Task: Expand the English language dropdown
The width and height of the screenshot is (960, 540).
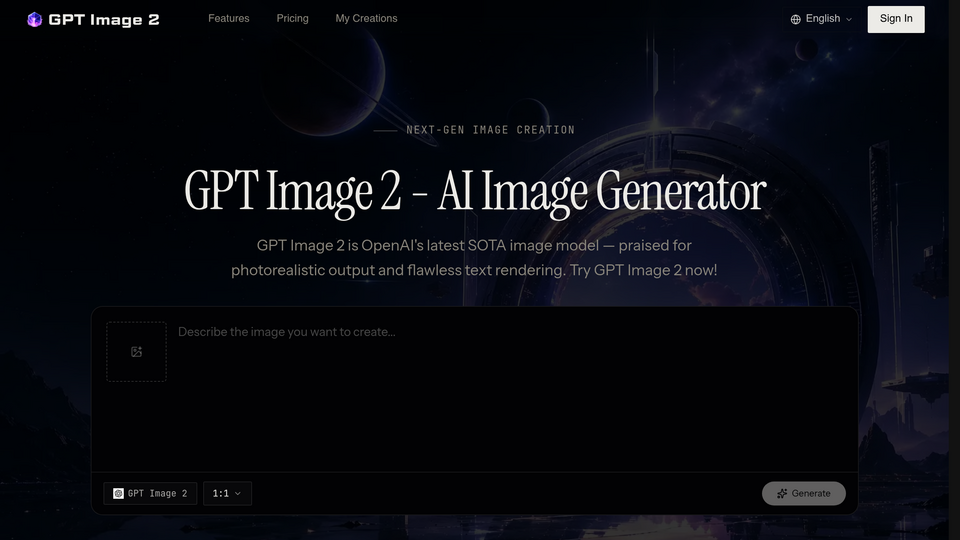Action: 821,19
